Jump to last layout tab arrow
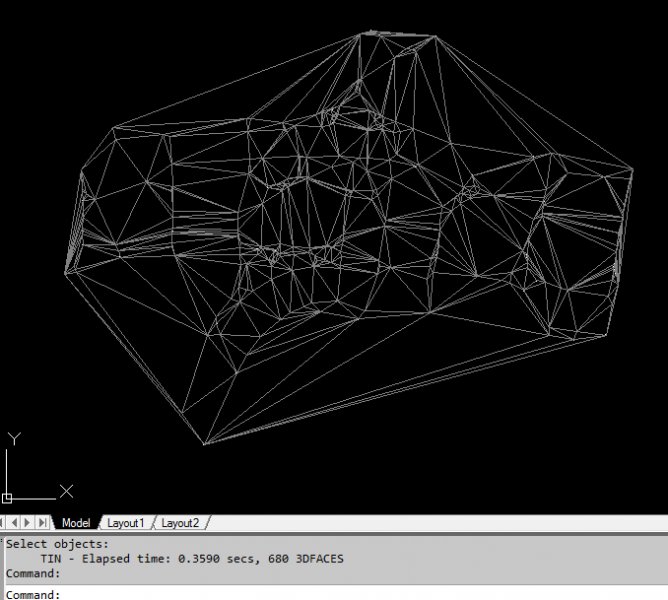This screenshot has height=600, width=668. (43, 522)
